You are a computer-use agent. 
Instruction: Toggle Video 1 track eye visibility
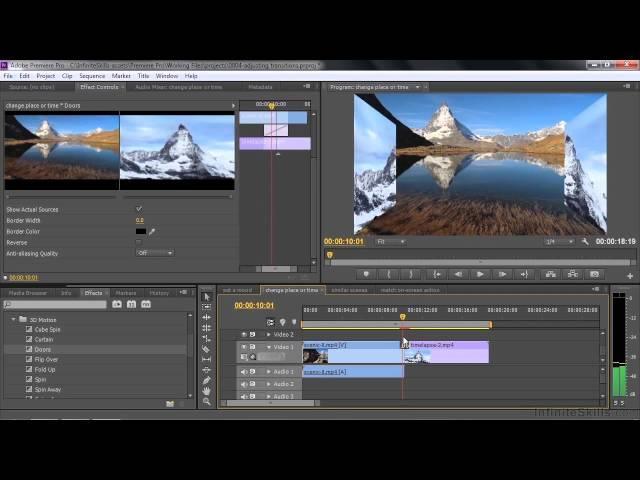244,347
